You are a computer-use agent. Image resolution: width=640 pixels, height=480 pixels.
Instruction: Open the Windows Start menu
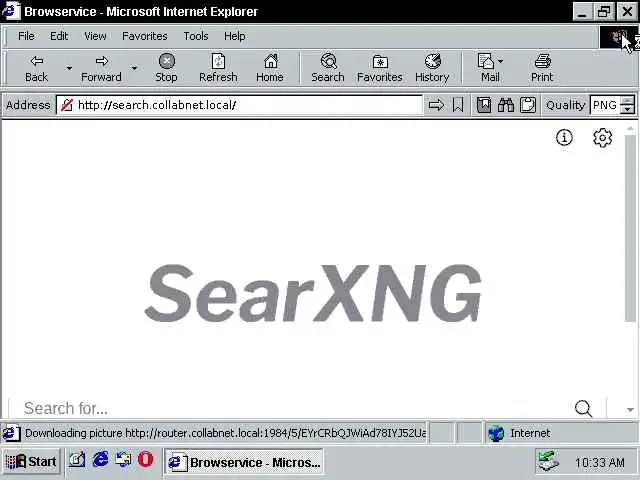pyautogui.click(x=32, y=462)
